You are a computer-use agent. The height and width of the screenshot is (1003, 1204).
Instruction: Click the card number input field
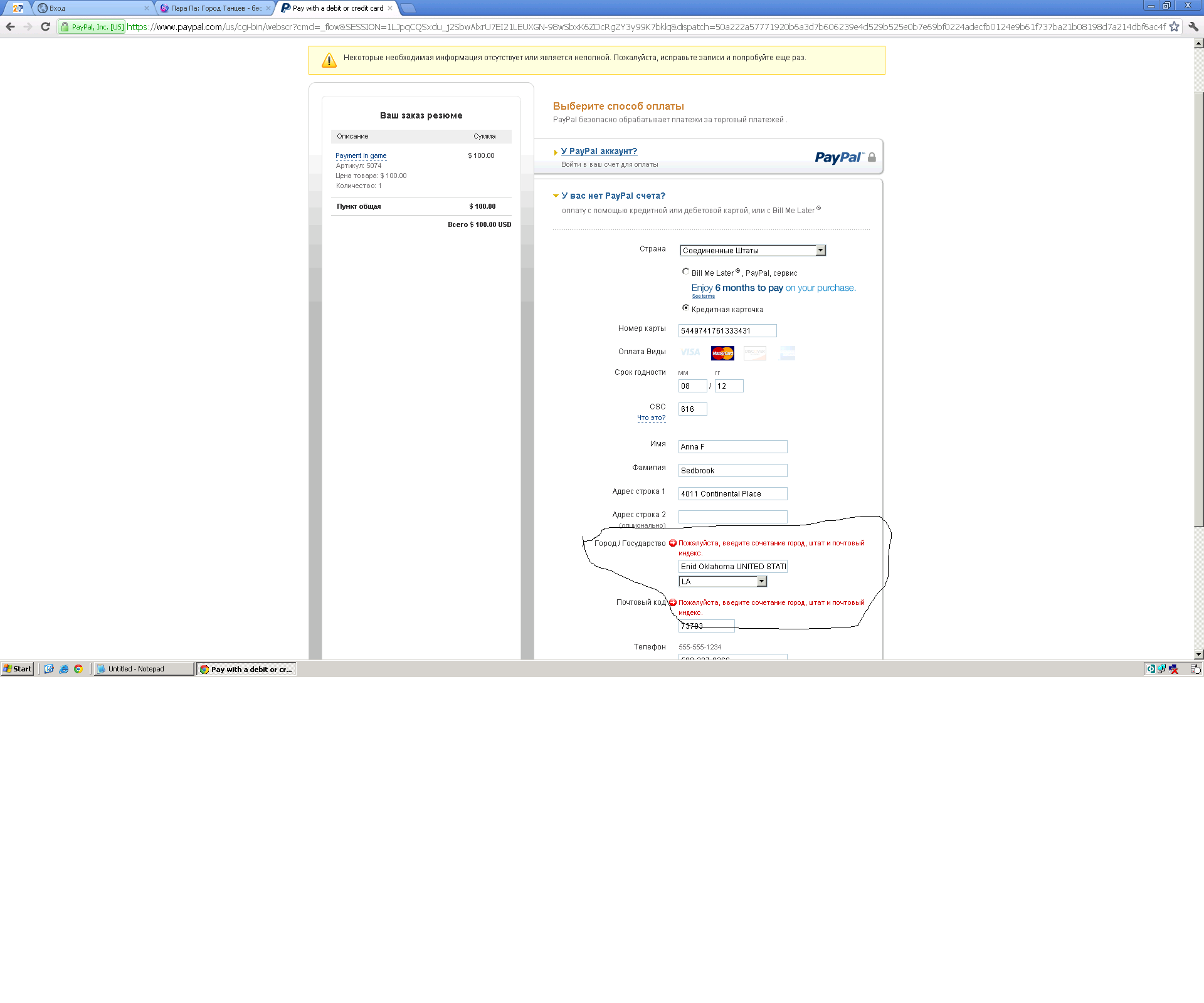[x=727, y=330]
